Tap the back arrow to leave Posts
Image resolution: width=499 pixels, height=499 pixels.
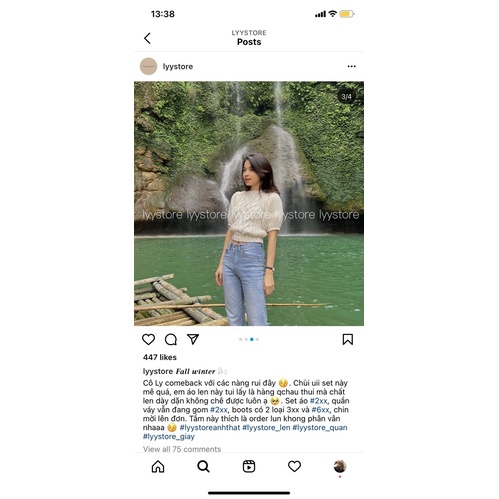point(147,38)
